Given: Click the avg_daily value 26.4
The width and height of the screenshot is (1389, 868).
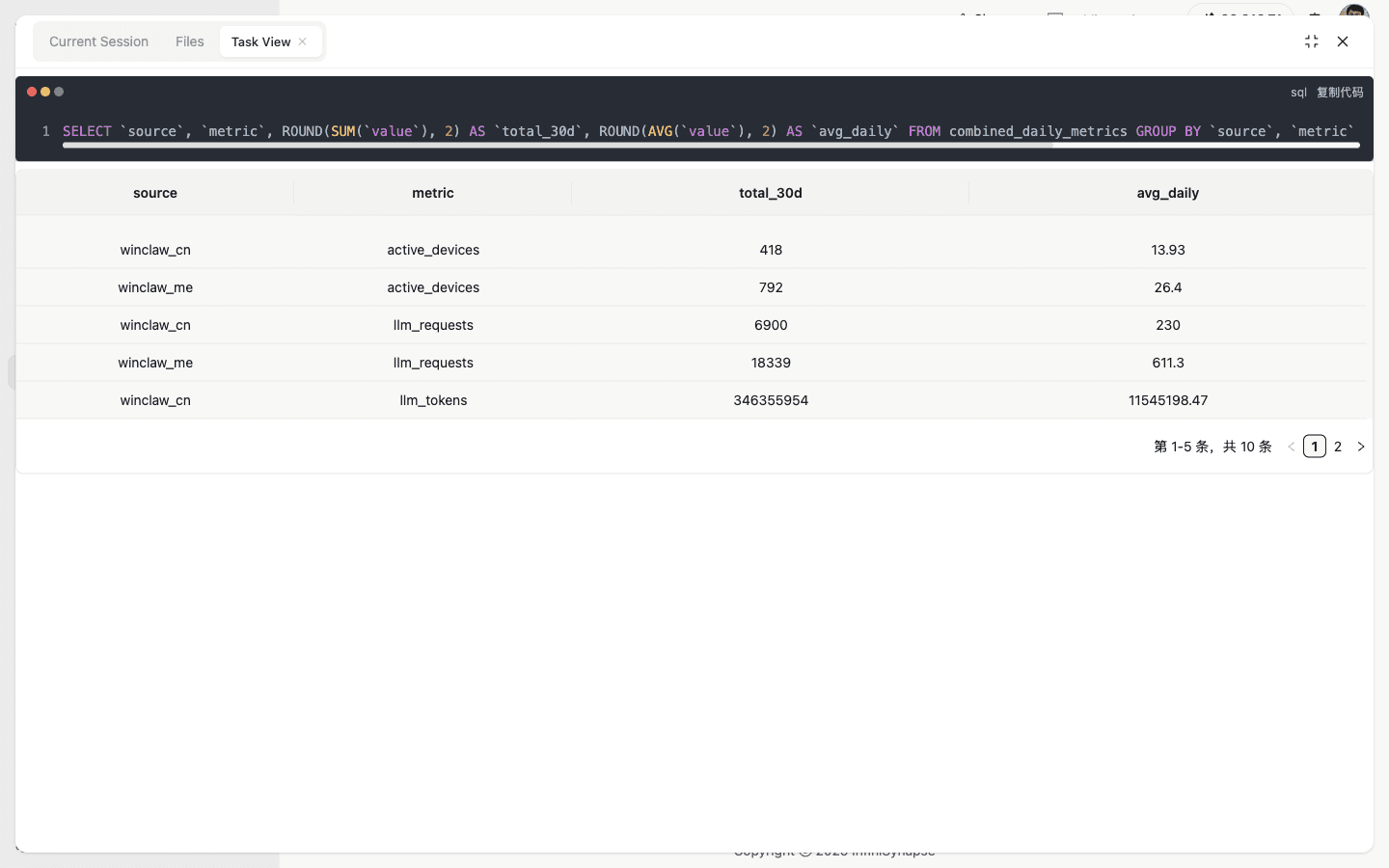Looking at the screenshot, I should (x=1168, y=287).
